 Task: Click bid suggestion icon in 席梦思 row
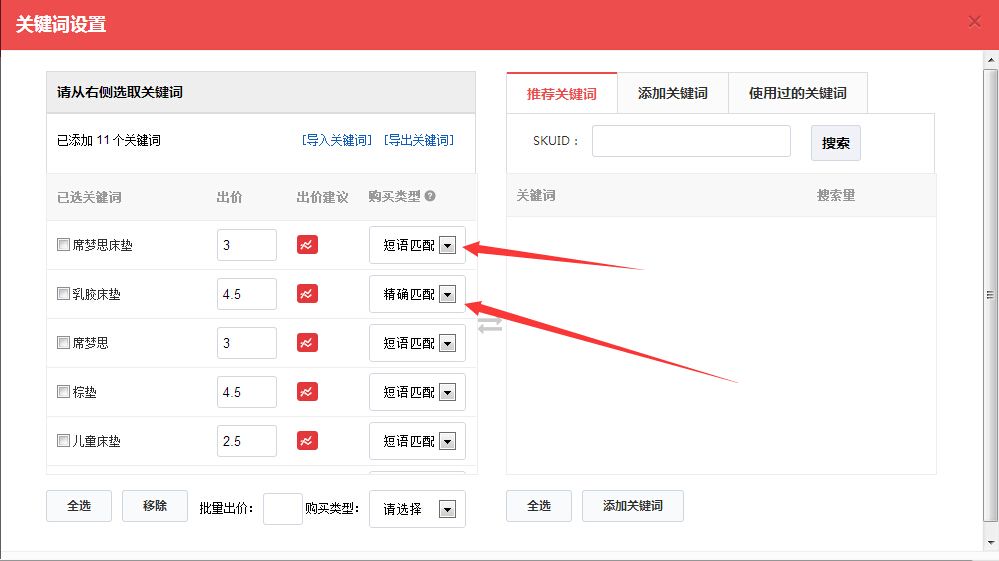[x=307, y=343]
